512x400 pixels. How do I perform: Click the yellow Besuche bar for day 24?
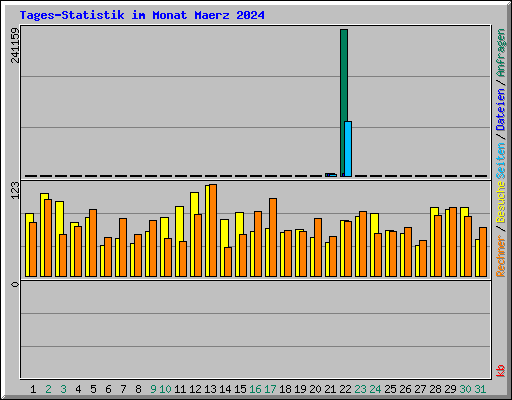pos(373,245)
